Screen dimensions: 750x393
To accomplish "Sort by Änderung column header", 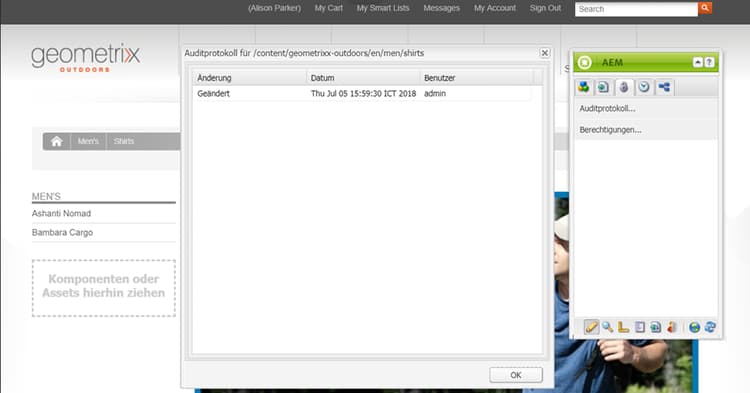I will click(x=249, y=77).
